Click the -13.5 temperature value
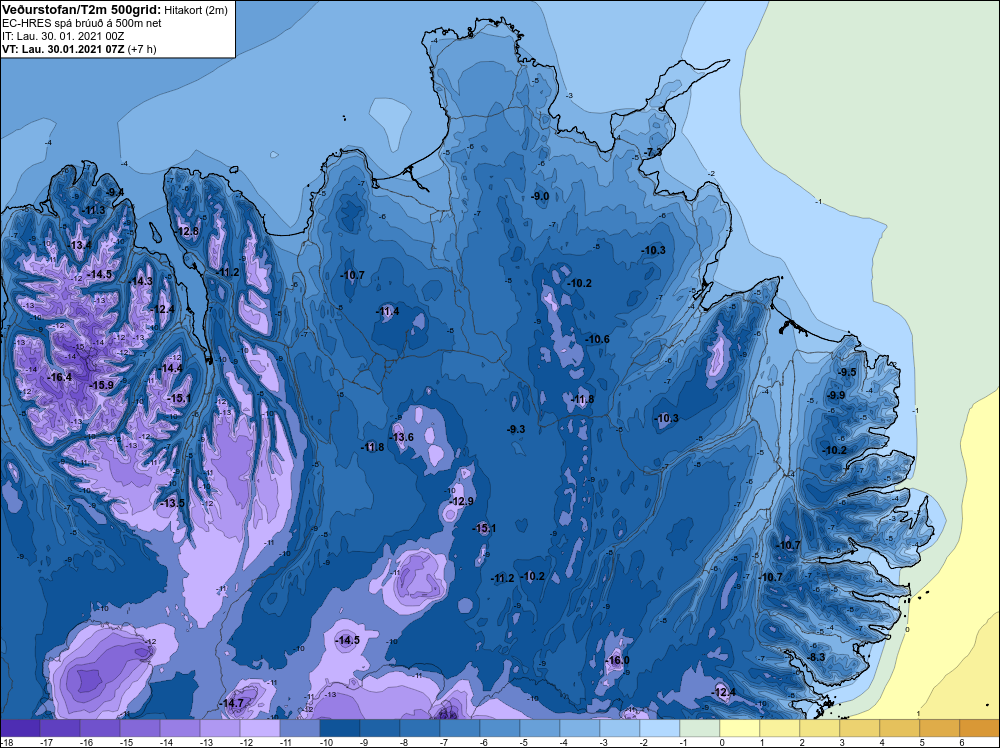Image resolution: width=1000 pixels, height=748 pixels. (172, 503)
